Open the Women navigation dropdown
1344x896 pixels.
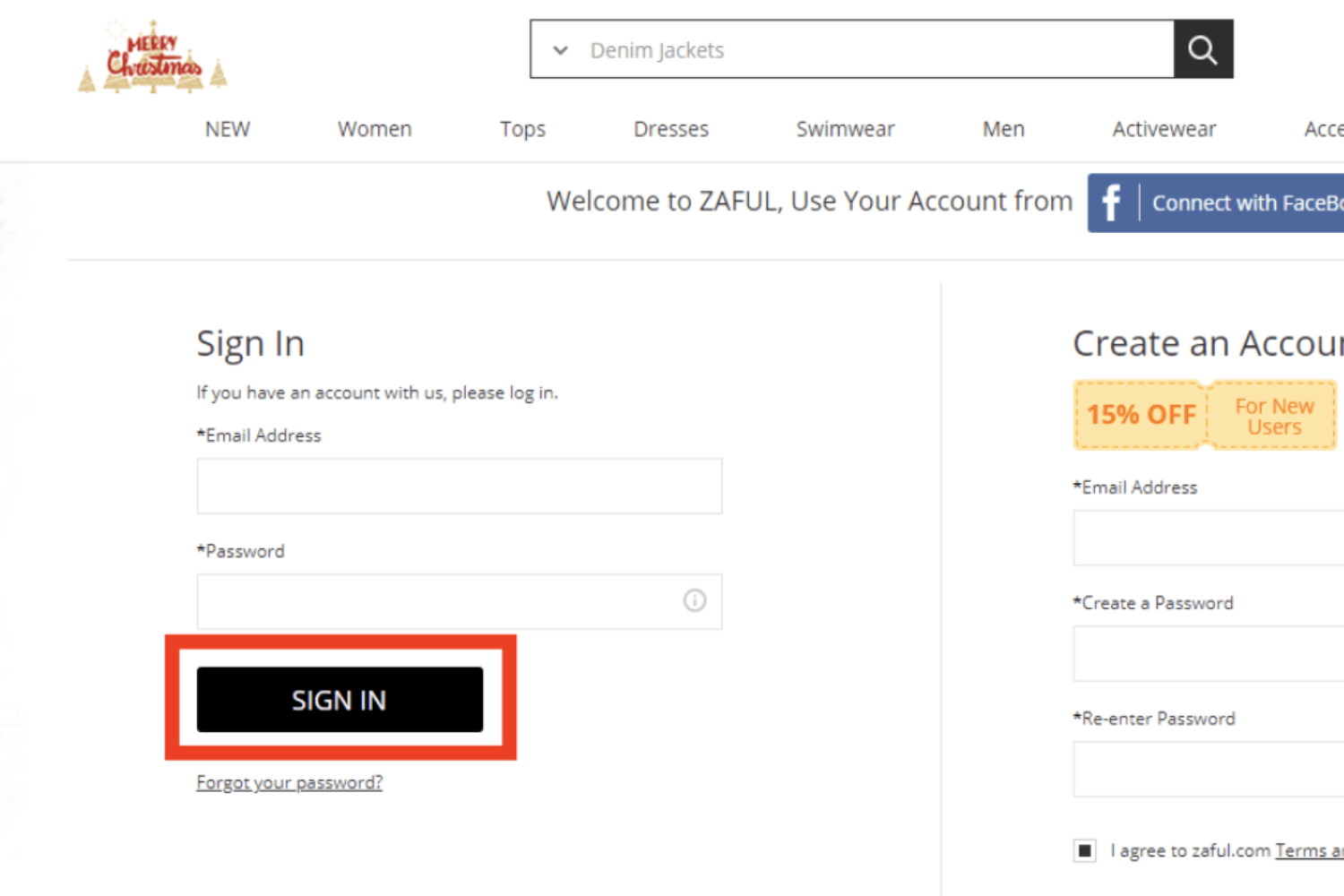pyautogui.click(x=374, y=128)
